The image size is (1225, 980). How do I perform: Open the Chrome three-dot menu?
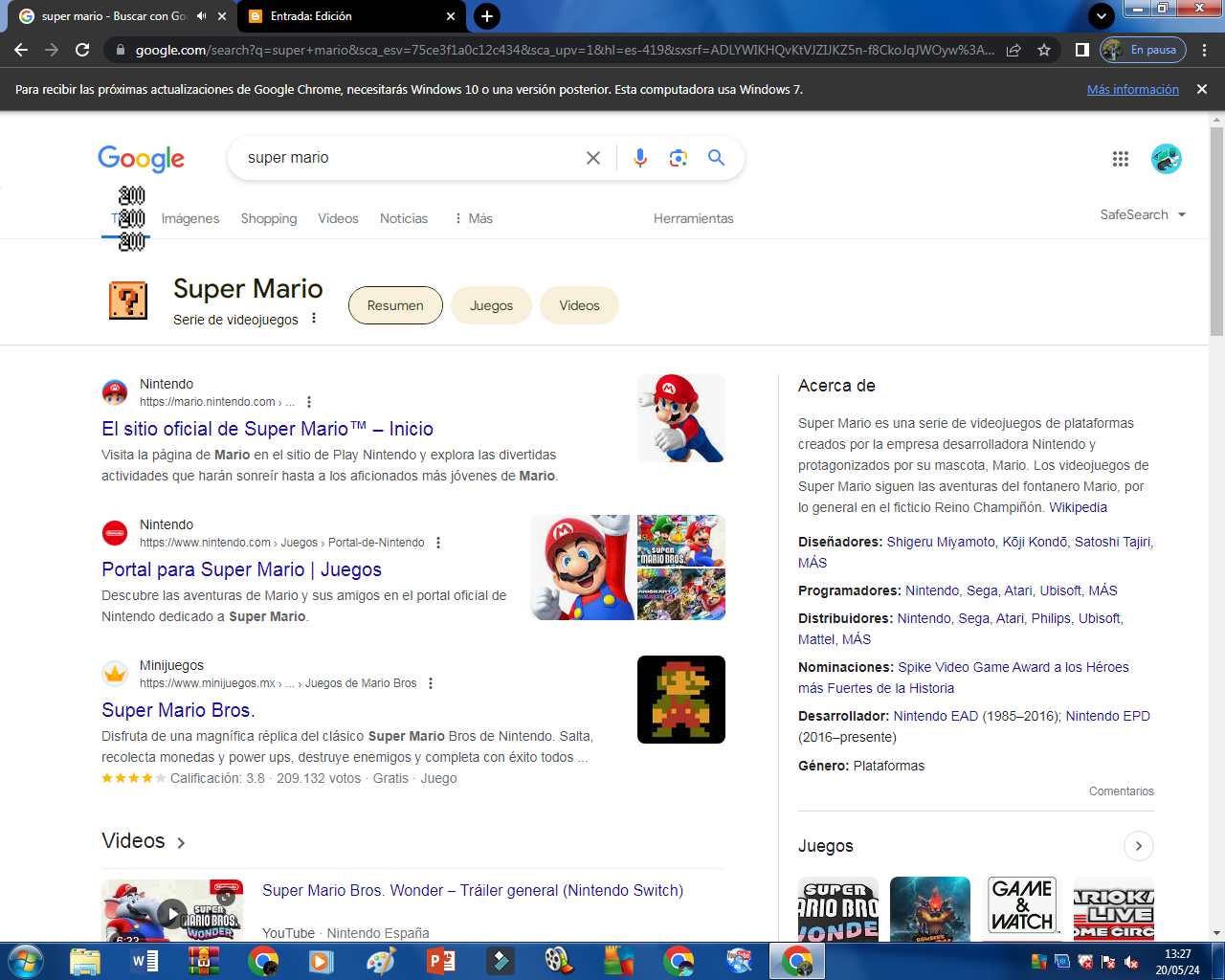click(x=1205, y=50)
